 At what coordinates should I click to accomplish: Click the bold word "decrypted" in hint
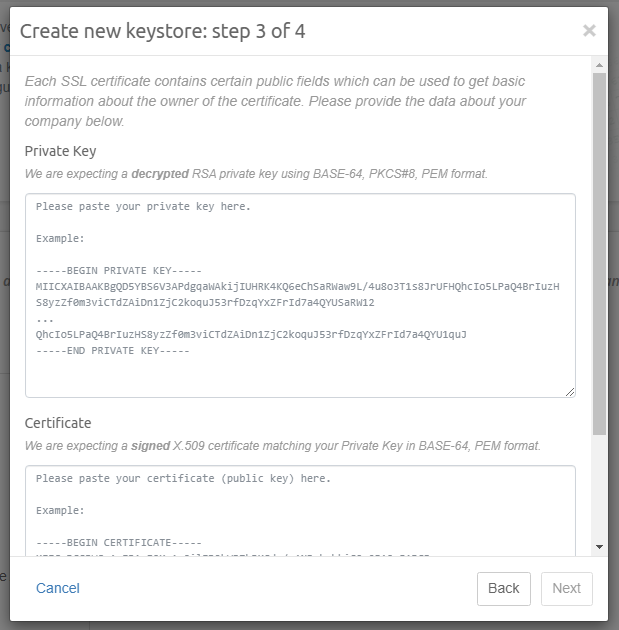160,174
